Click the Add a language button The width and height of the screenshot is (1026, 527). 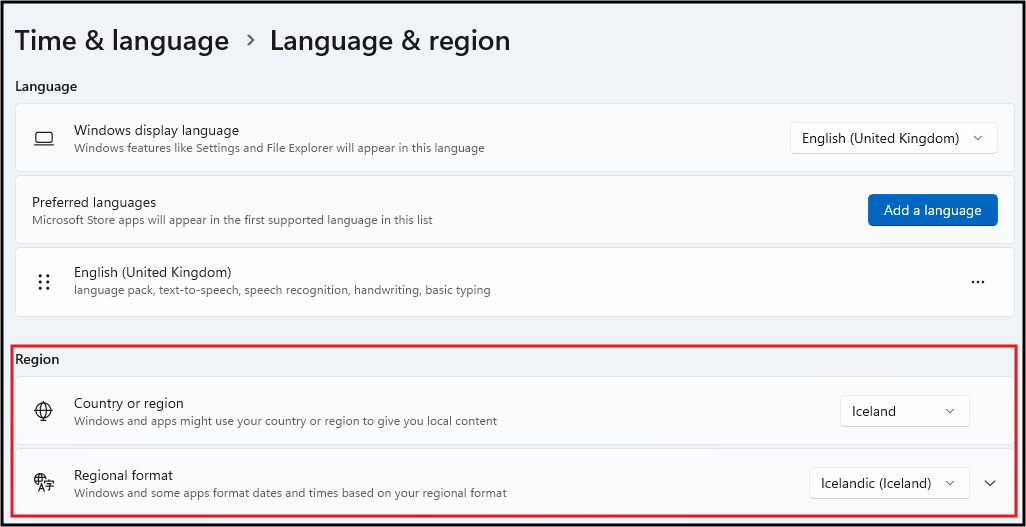point(932,210)
